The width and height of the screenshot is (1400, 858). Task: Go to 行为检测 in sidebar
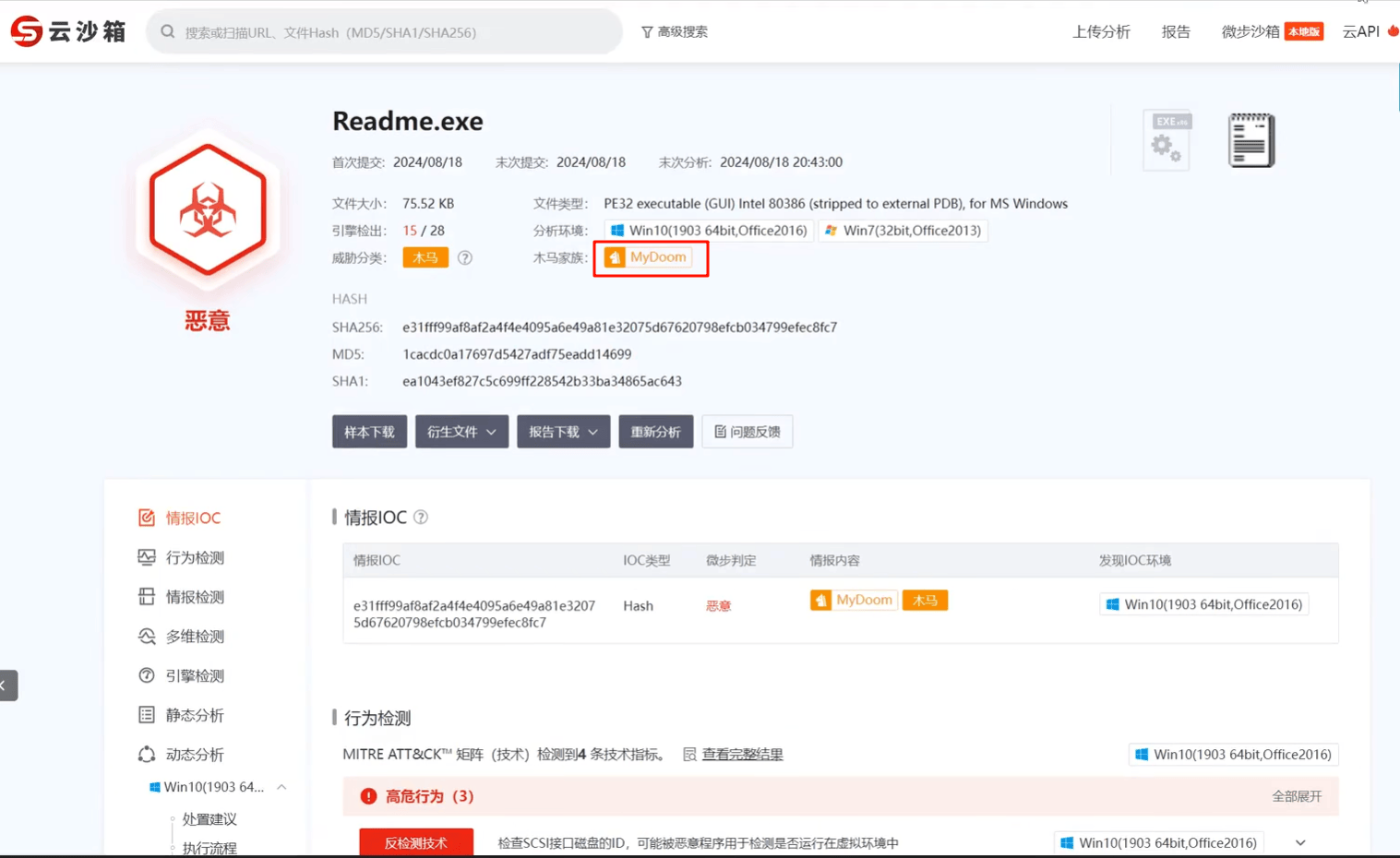click(x=181, y=557)
